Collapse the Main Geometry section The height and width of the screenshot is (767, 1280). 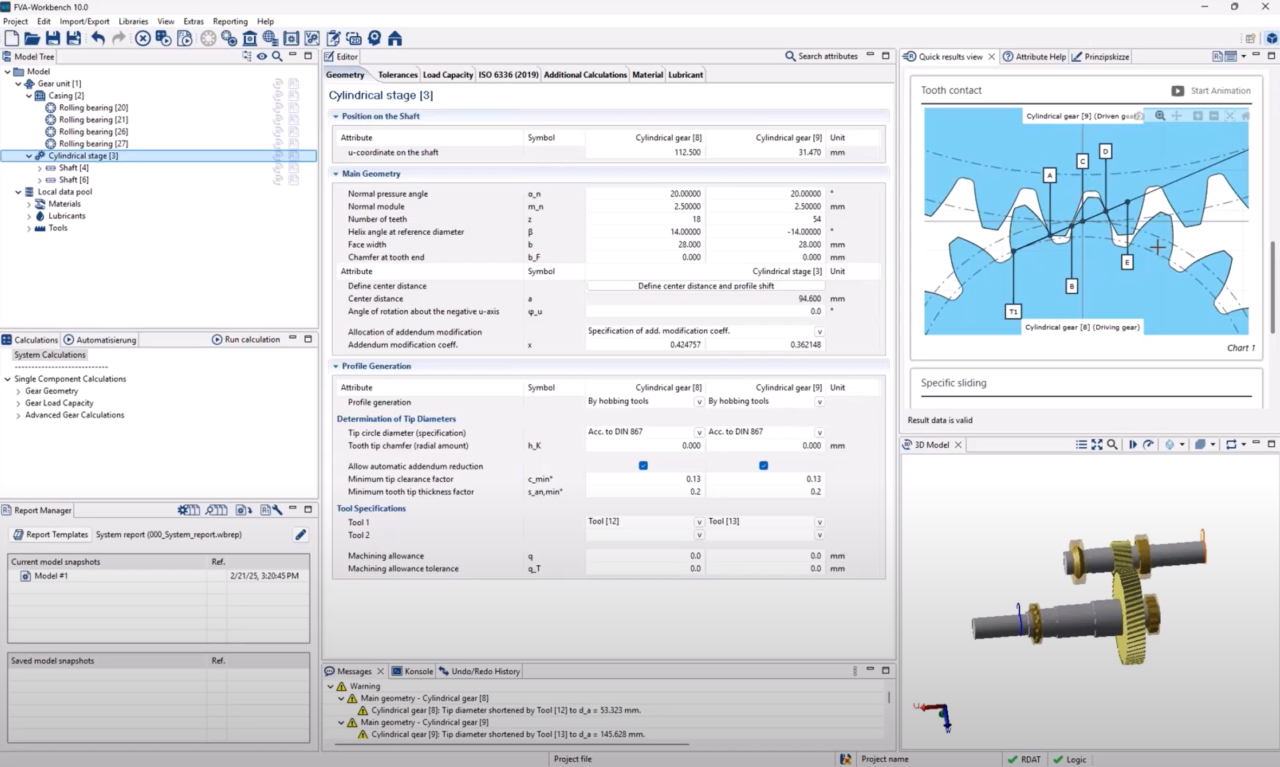335,174
